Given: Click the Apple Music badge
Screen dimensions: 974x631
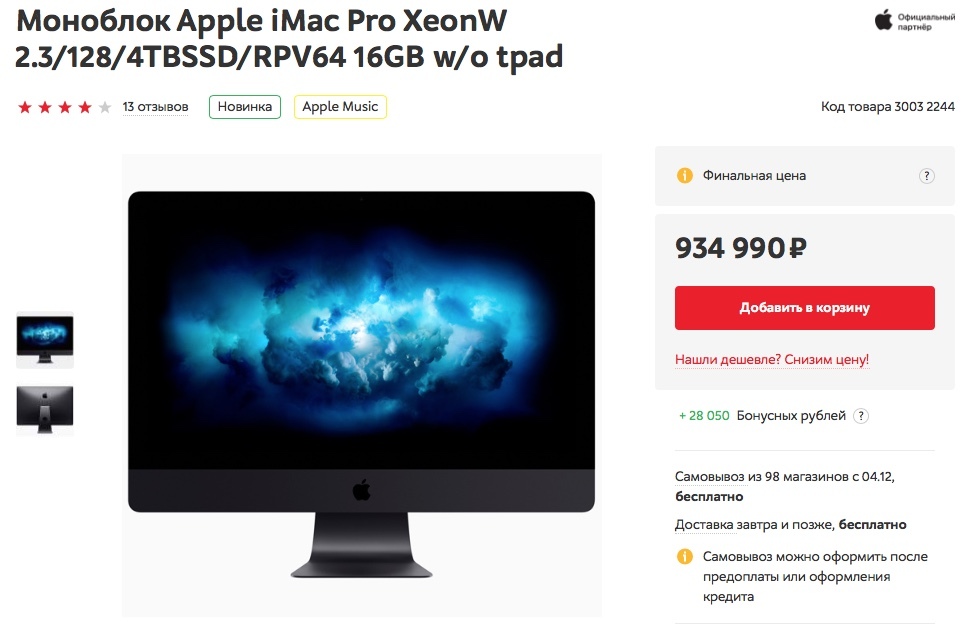Looking at the screenshot, I should coord(340,107).
